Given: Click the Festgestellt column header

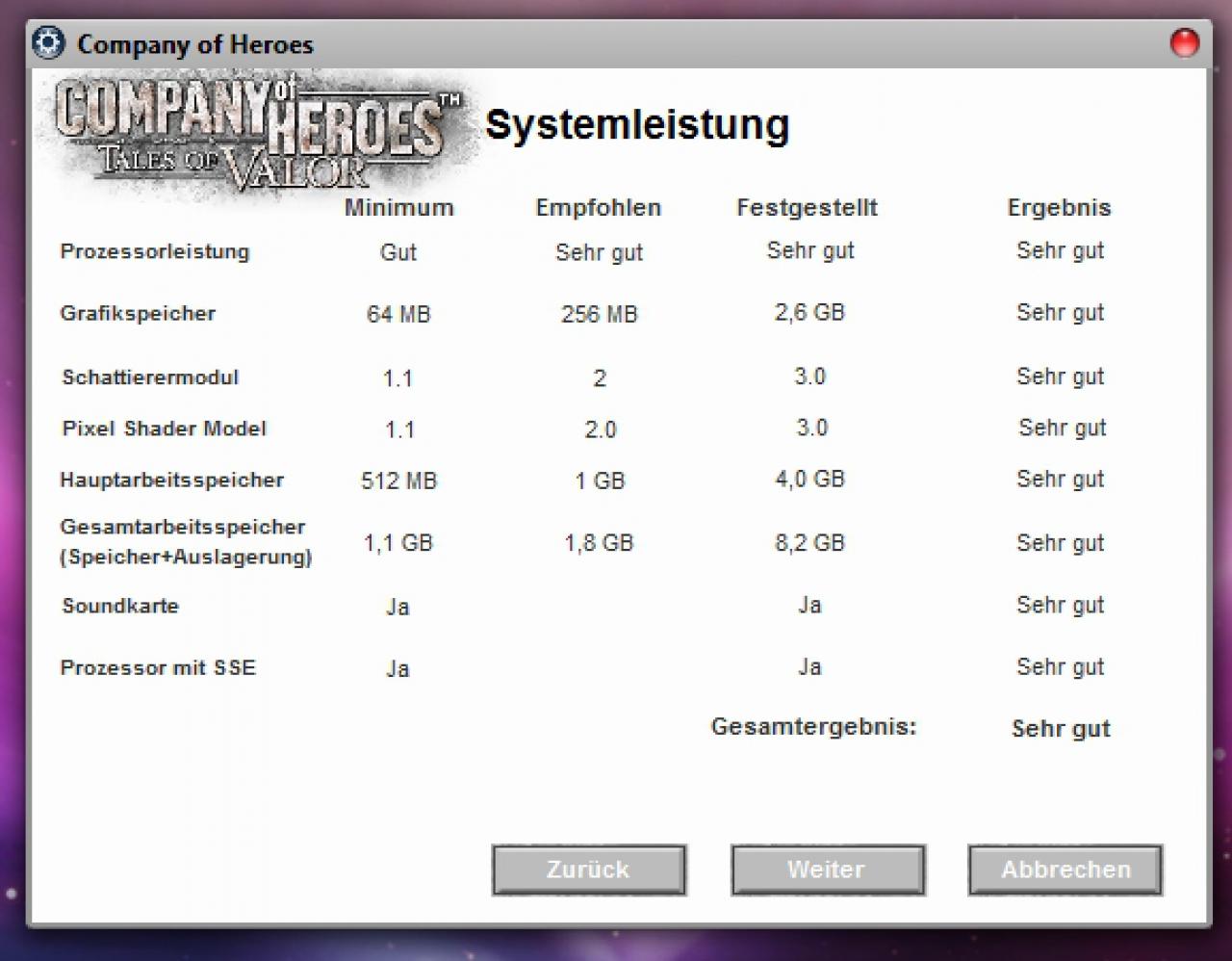Looking at the screenshot, I should [808, 207].
